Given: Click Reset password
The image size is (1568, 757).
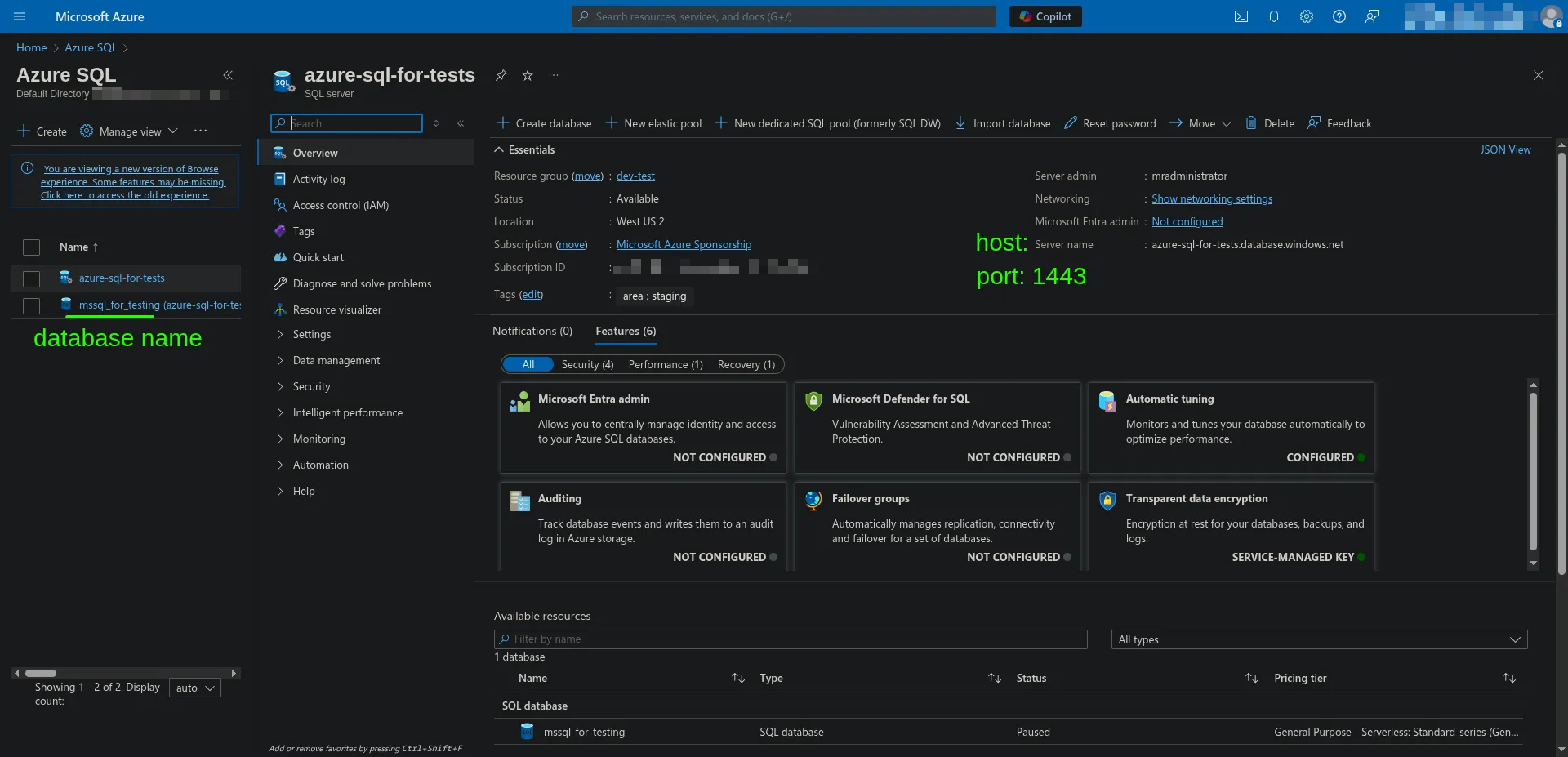Looking at the screenshot, I should click(1110, 123).
